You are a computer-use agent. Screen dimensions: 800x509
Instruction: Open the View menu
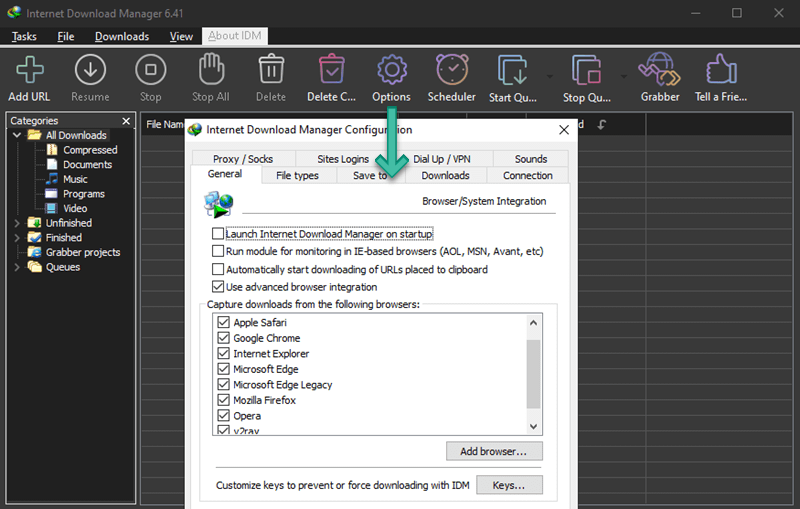pos(181,36)
